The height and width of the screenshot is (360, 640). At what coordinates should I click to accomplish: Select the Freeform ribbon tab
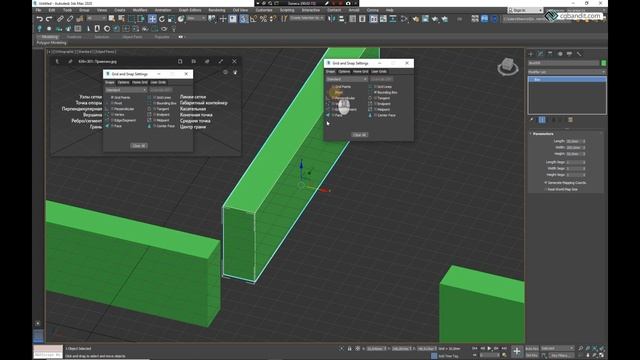click(74, 37)
